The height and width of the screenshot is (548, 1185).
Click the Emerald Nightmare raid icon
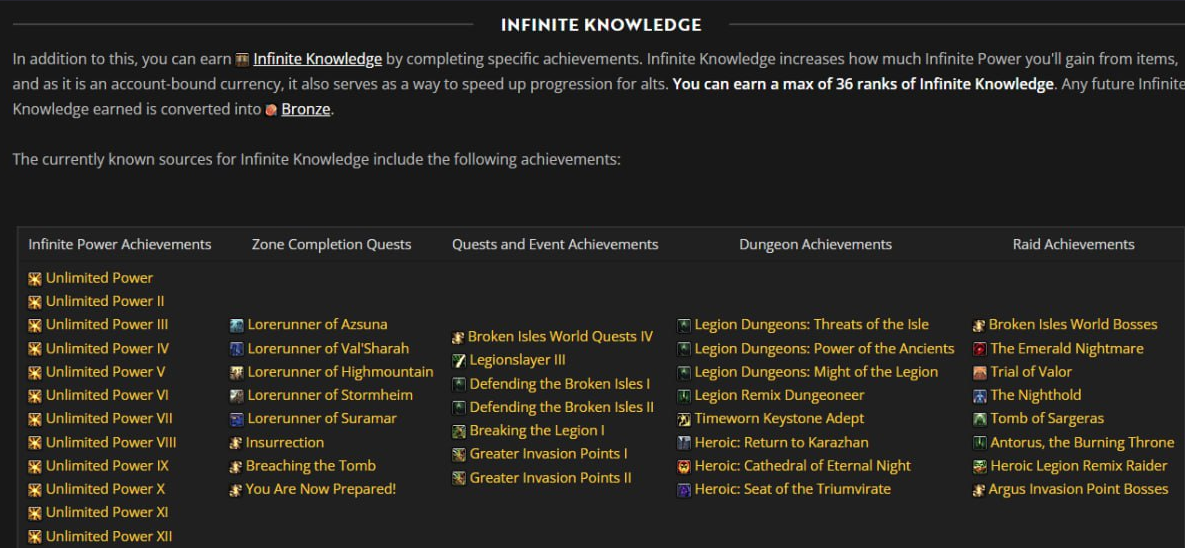pos(980,349)
